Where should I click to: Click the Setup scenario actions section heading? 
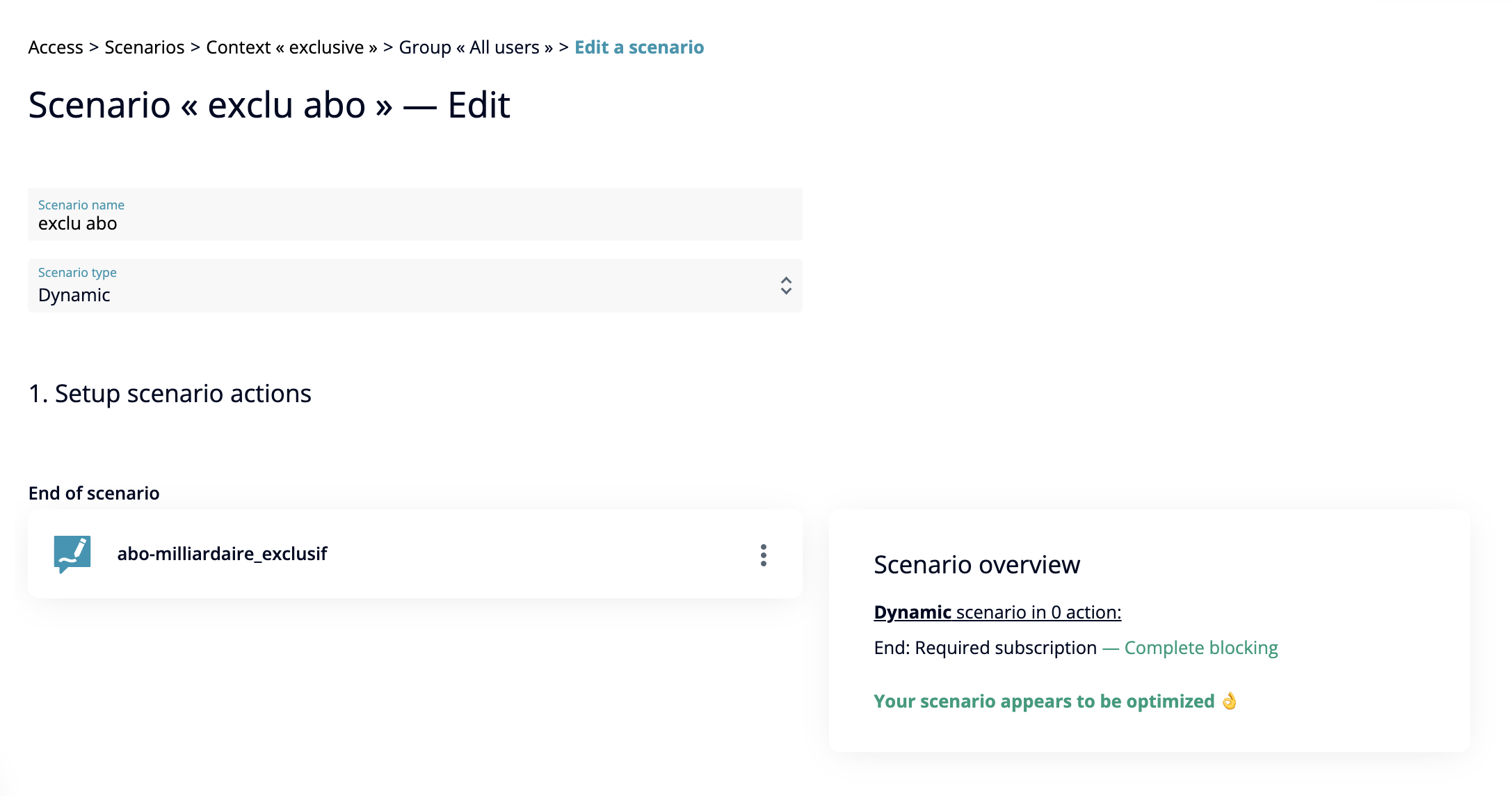click(170, 394)
